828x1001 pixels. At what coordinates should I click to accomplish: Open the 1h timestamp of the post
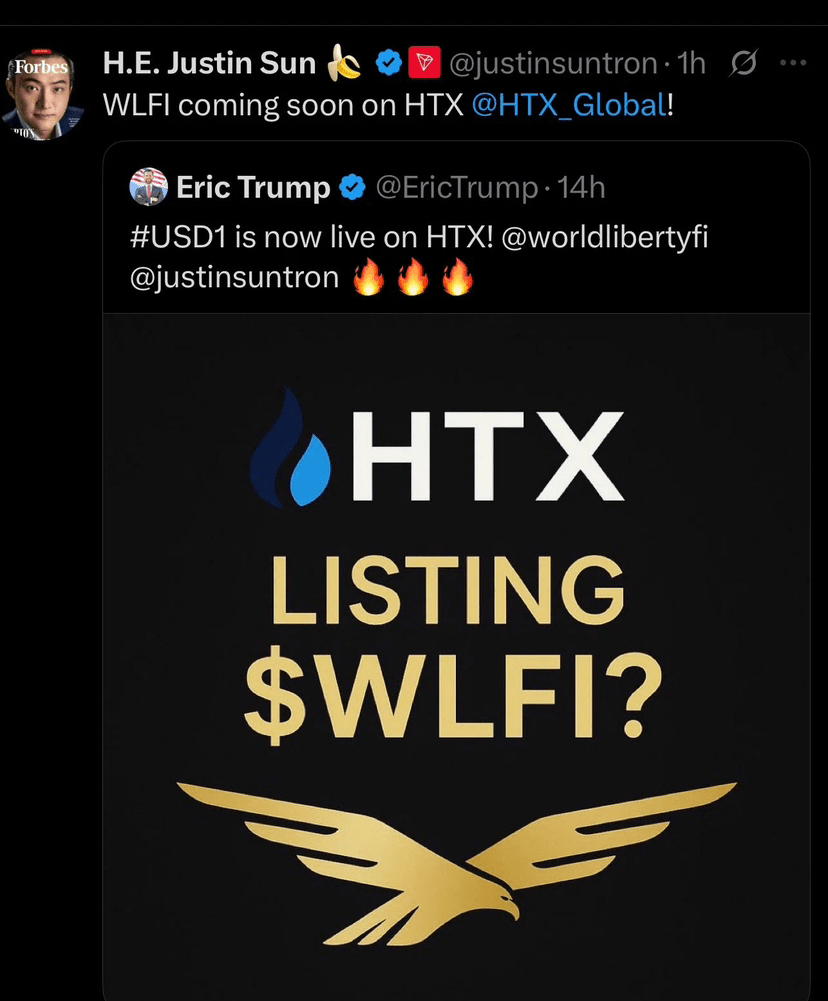click(691, 63)
